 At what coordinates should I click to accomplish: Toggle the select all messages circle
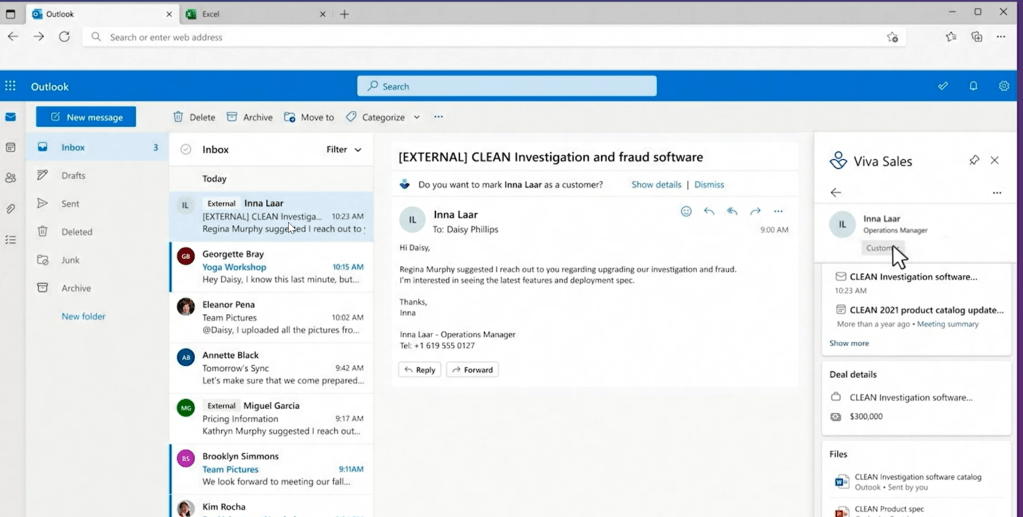[x=185, y=150]
